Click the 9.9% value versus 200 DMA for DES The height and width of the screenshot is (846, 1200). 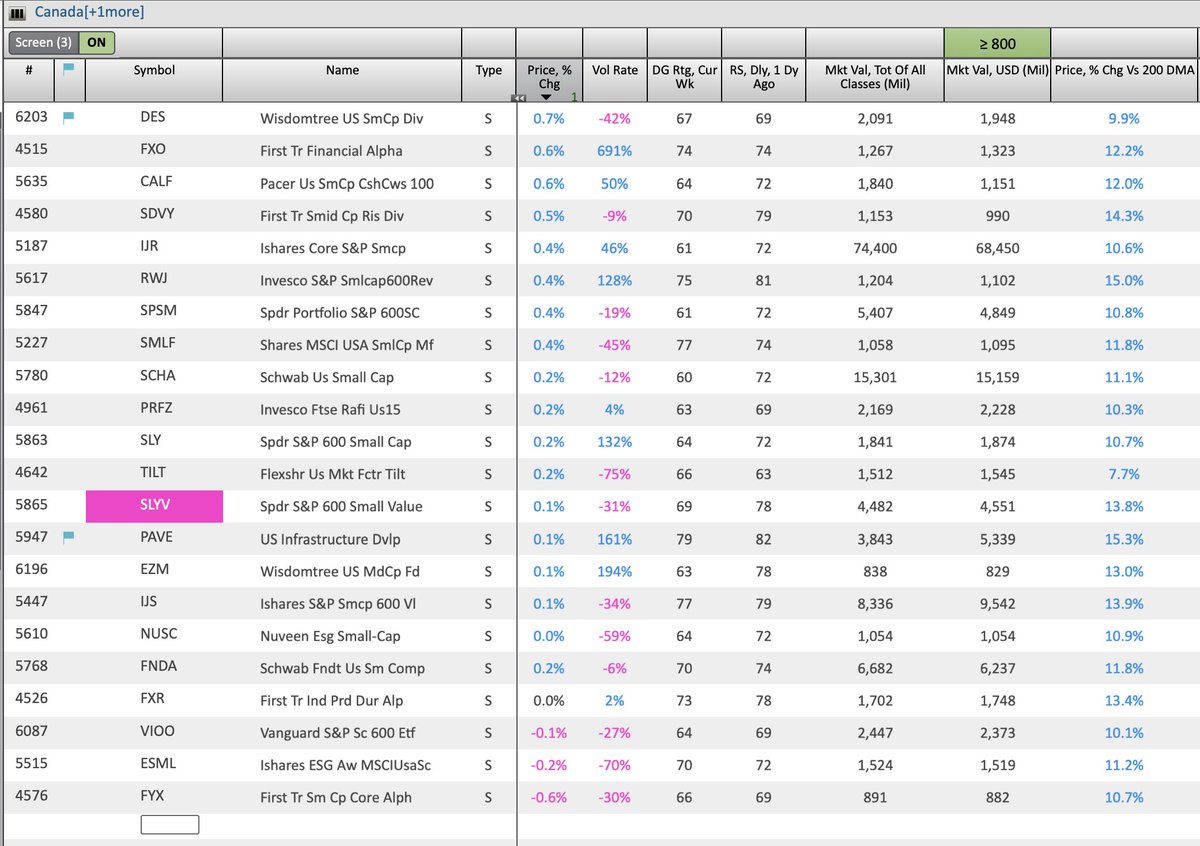click(1124, 118)
